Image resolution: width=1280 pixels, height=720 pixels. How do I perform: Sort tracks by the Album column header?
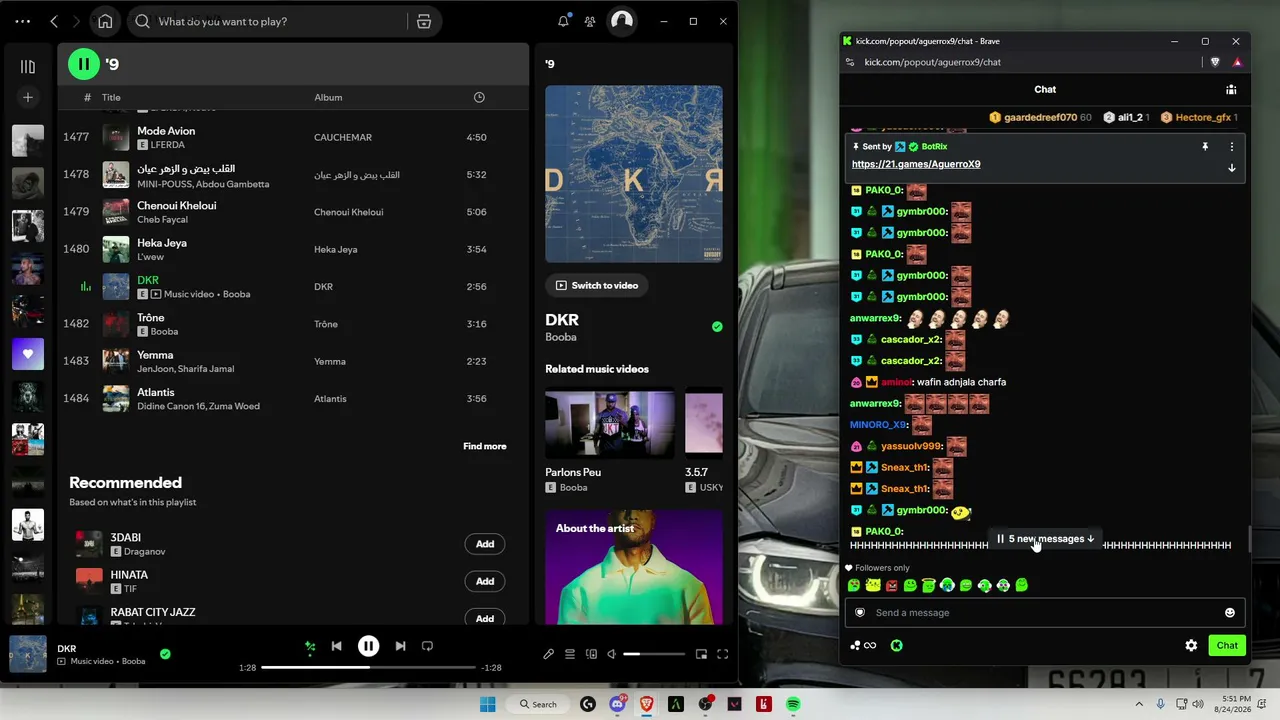coord(328,97)
